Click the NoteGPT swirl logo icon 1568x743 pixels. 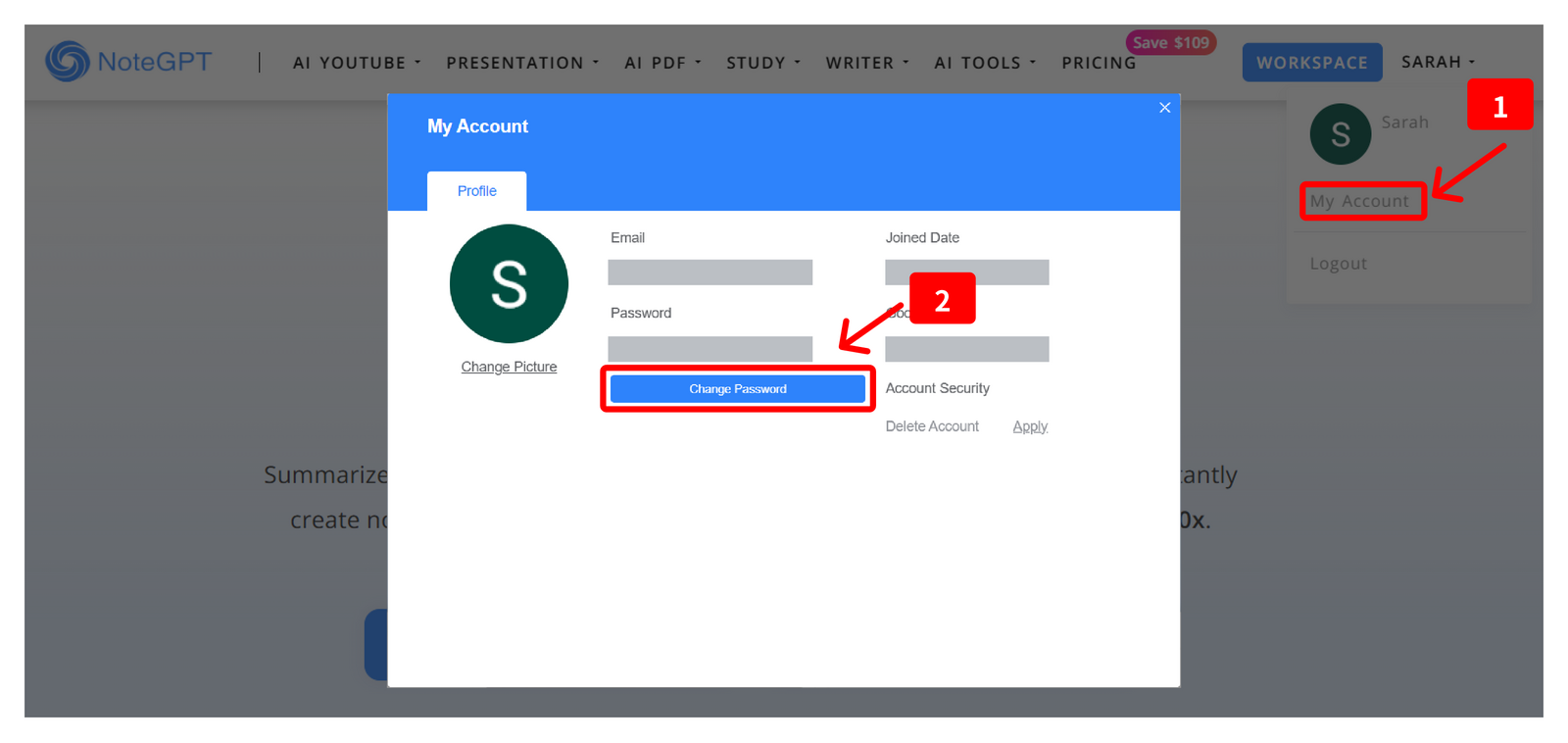pos(67,61)
